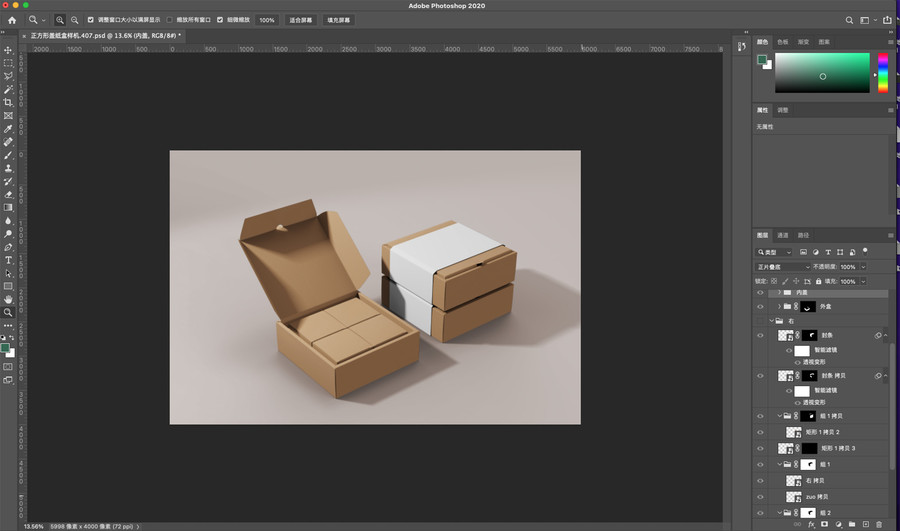Switch to the 色板 tab
Image resolution: width=900 pixels, height=531 pixels.
[x=783, y=42]
